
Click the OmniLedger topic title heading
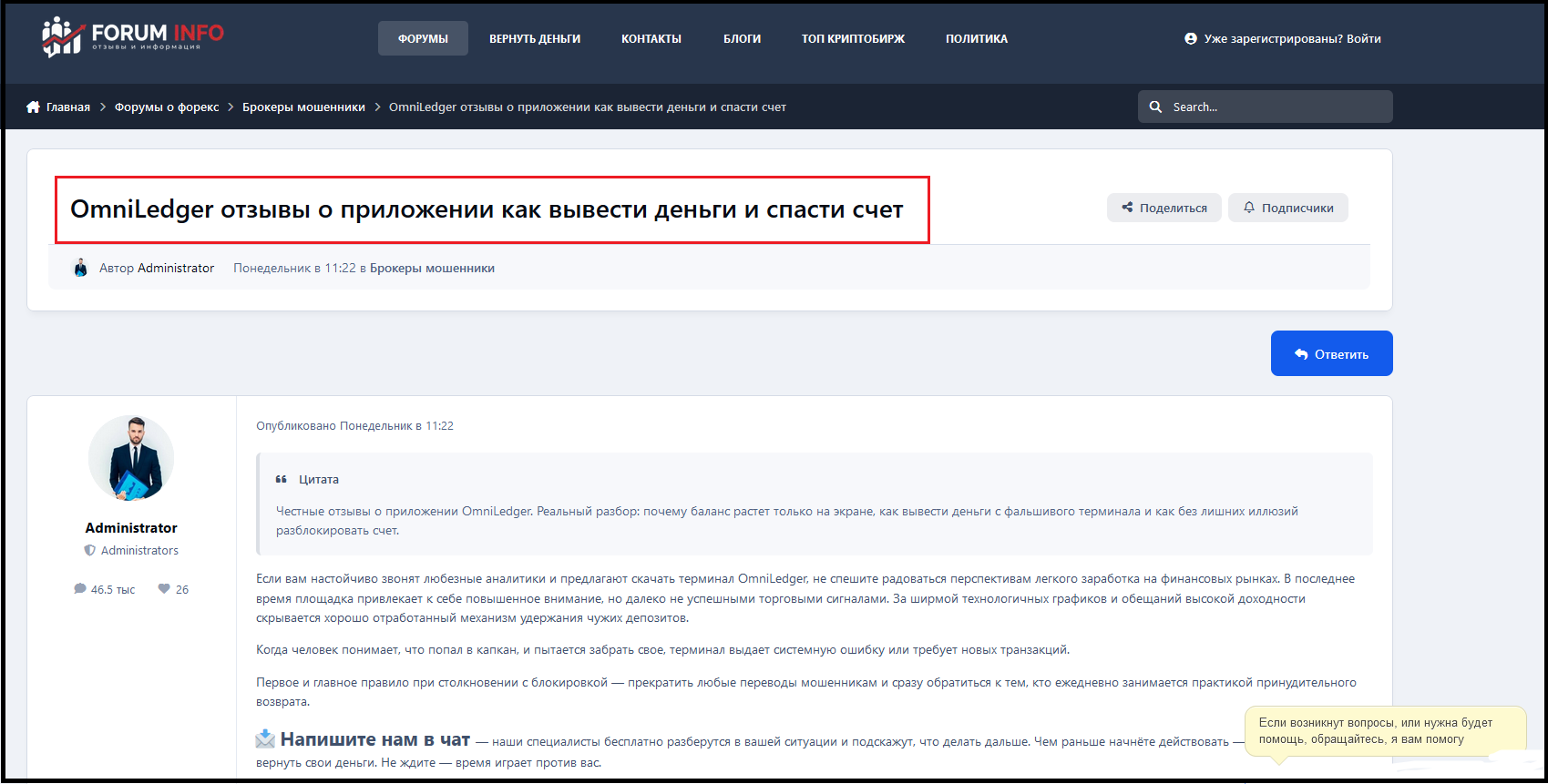point(487,209)
